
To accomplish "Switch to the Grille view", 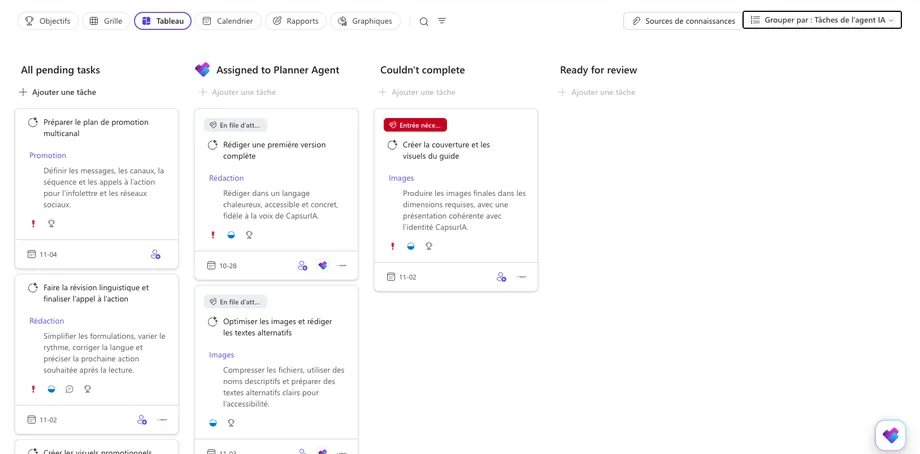I will pyautogui.click(x=106, y=21).
